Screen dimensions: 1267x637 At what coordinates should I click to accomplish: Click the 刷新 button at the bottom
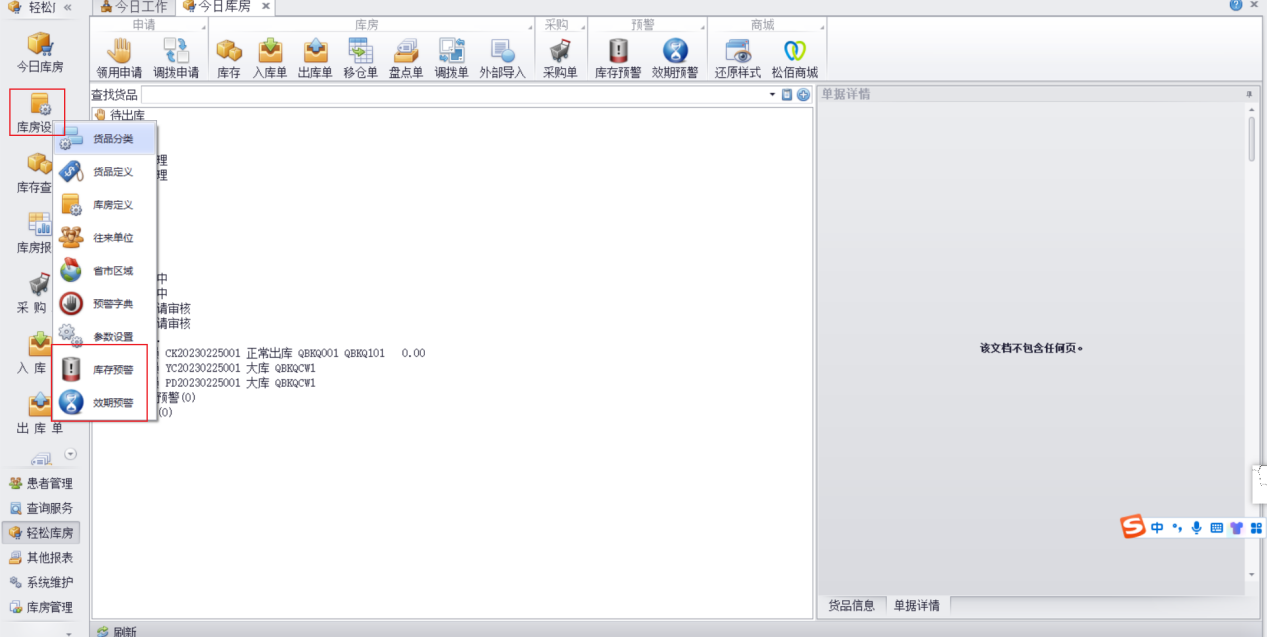(x=117, y=631)
